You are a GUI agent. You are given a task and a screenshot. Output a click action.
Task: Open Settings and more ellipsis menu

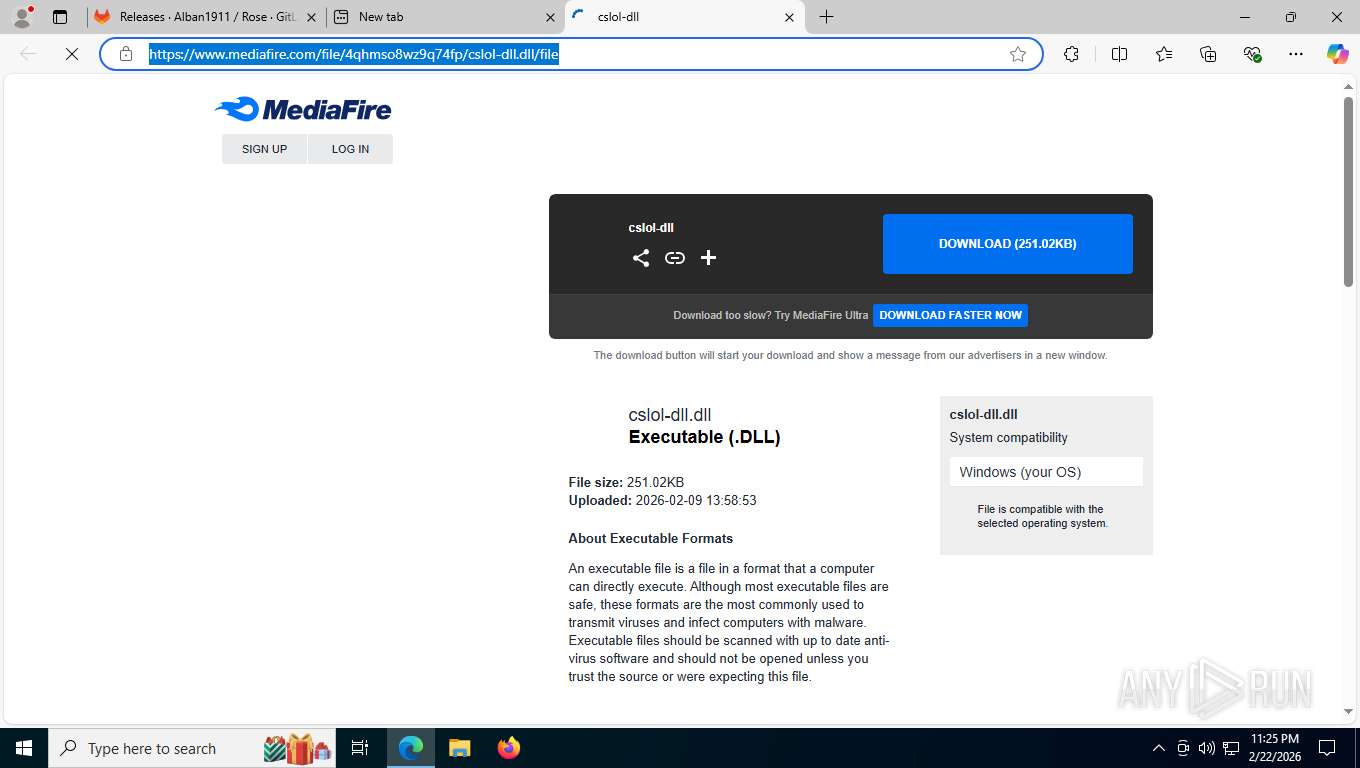(1296, 54)
